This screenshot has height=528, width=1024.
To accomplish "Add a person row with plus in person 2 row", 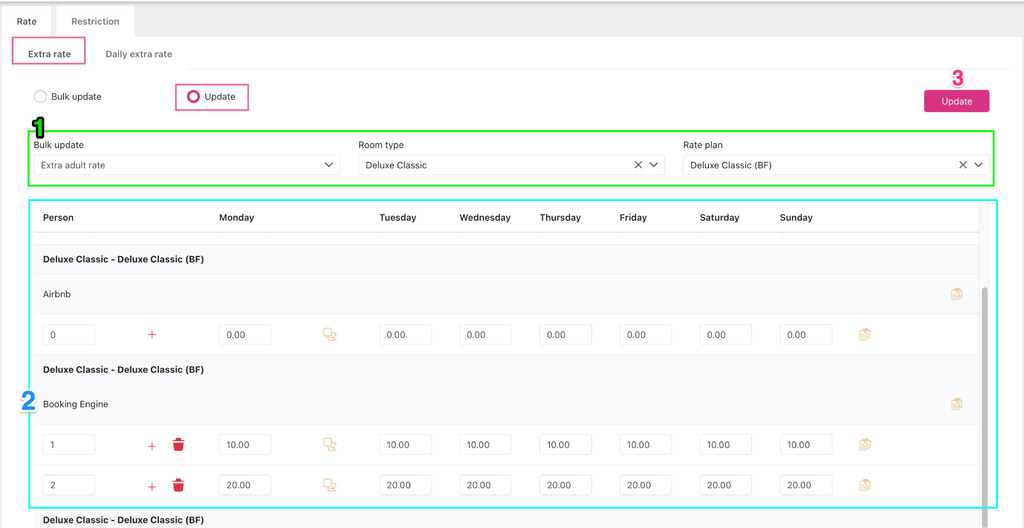I will (x=152, y=486).
